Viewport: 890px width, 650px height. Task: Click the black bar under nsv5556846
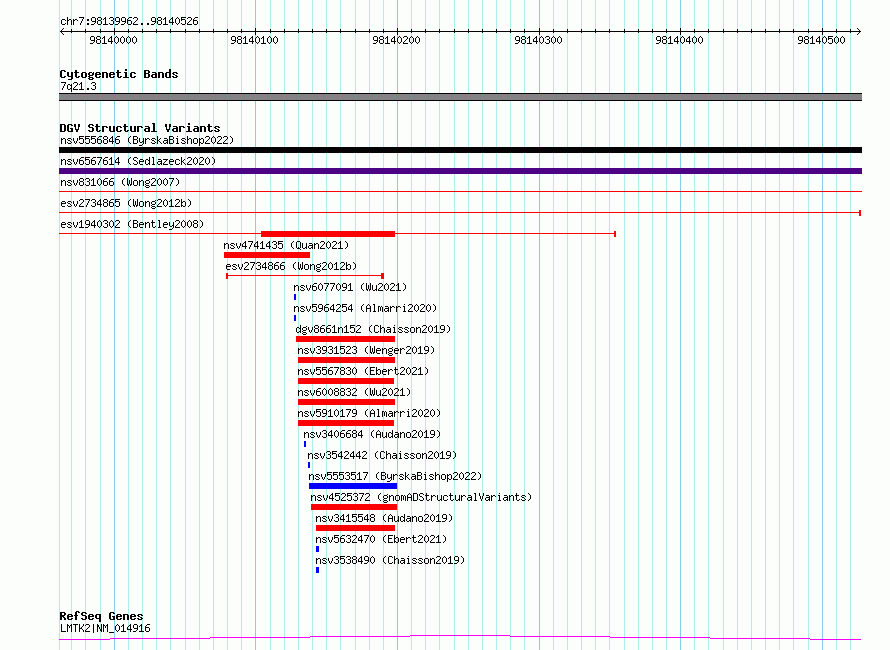(x=460, y=150)
